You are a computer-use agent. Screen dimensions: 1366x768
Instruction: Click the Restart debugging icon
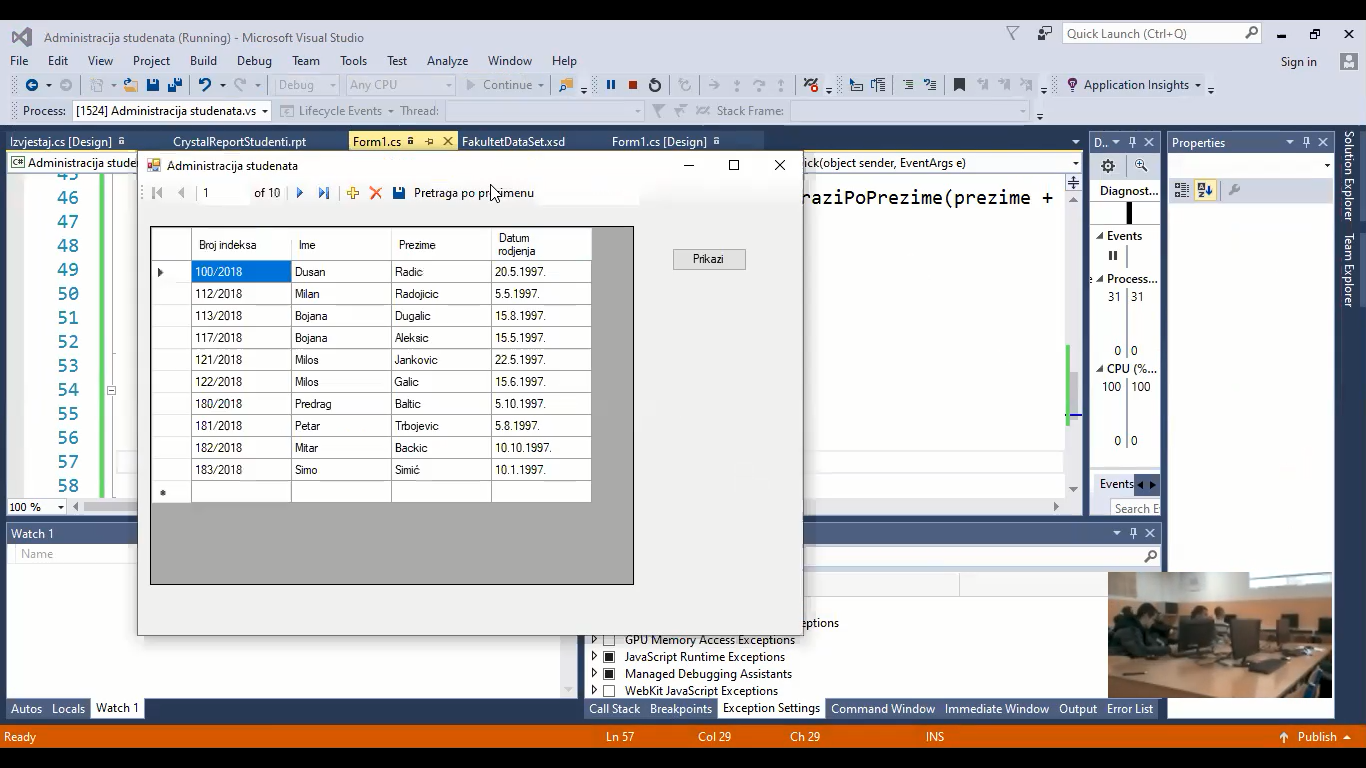(x=655, y=85)
